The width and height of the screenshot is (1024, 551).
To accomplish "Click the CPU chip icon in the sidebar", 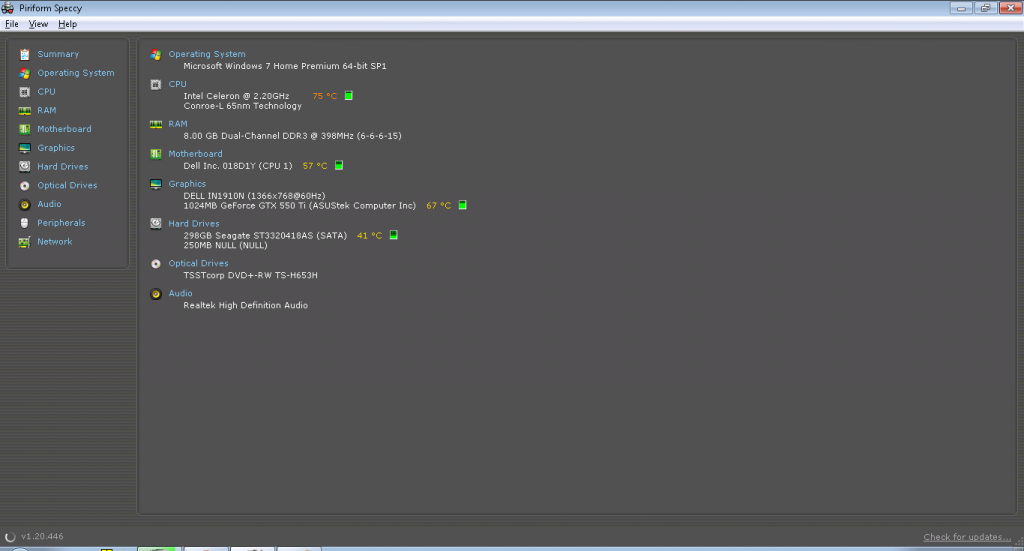I will pyautogui.click(x=25, y=91).
